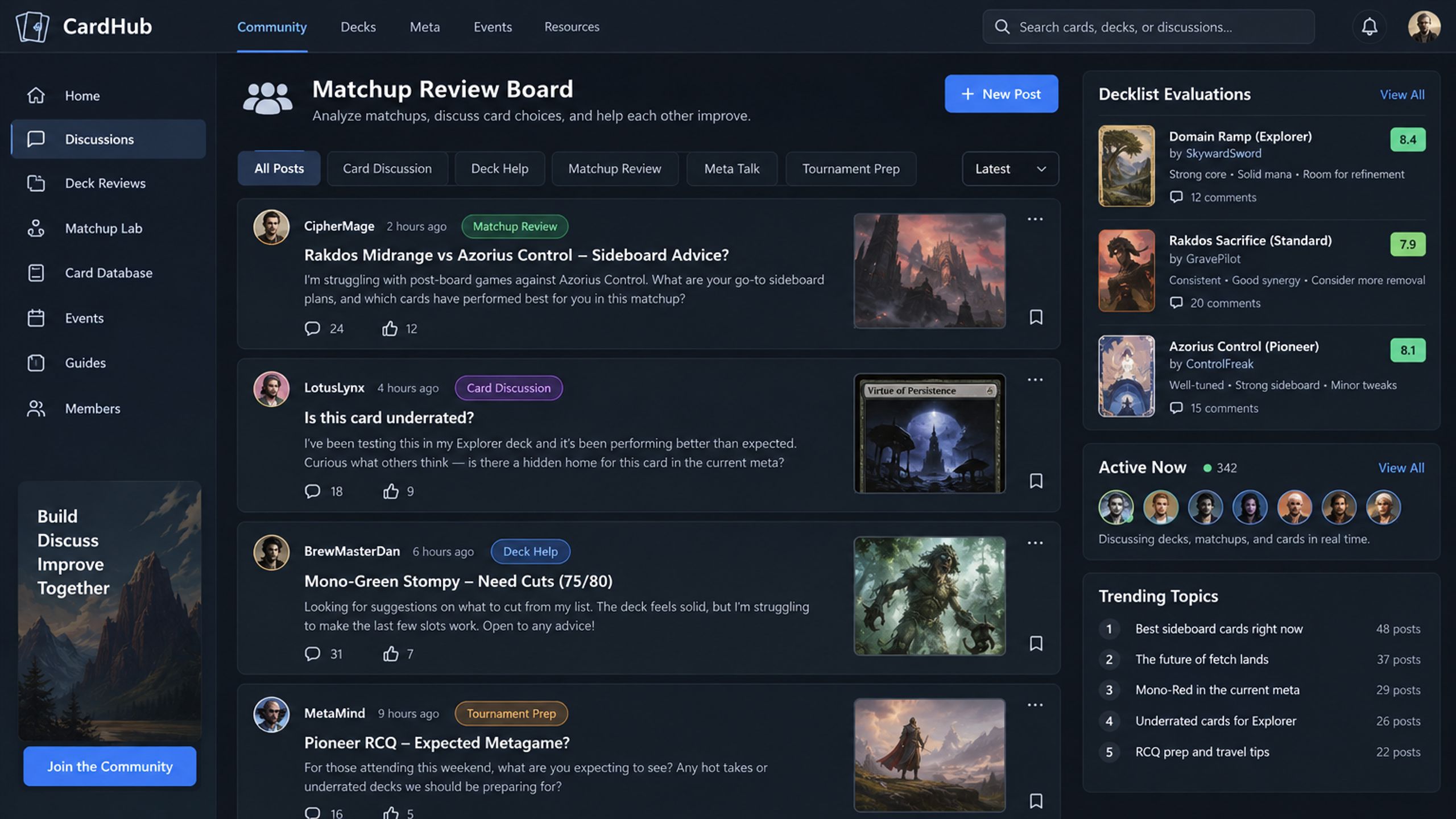
Task: Open Members in sidebar
Action: tap(108, 408)
